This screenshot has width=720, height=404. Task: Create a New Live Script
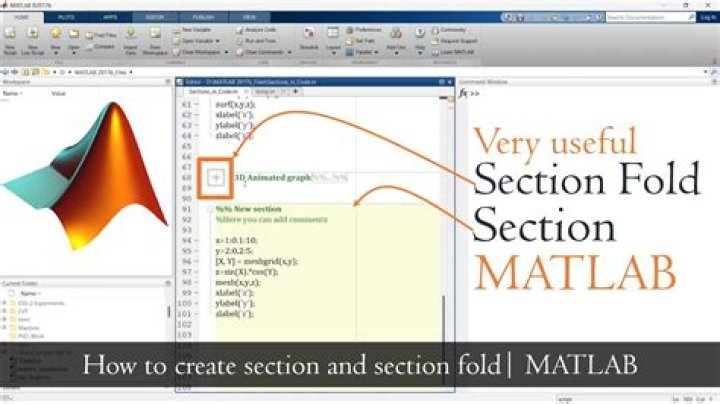pos(32,40)
